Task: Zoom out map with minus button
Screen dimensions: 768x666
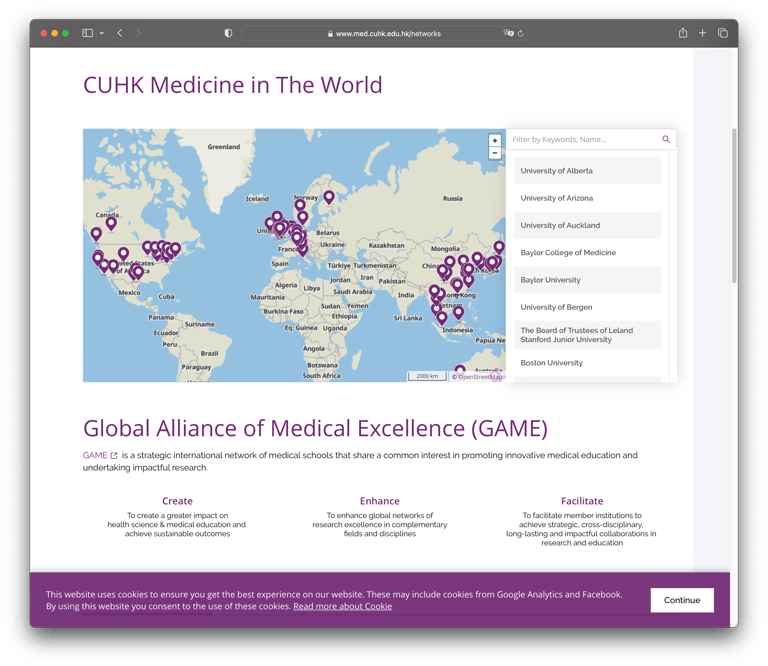Action: pyautogui.click(x=495, y=153)
